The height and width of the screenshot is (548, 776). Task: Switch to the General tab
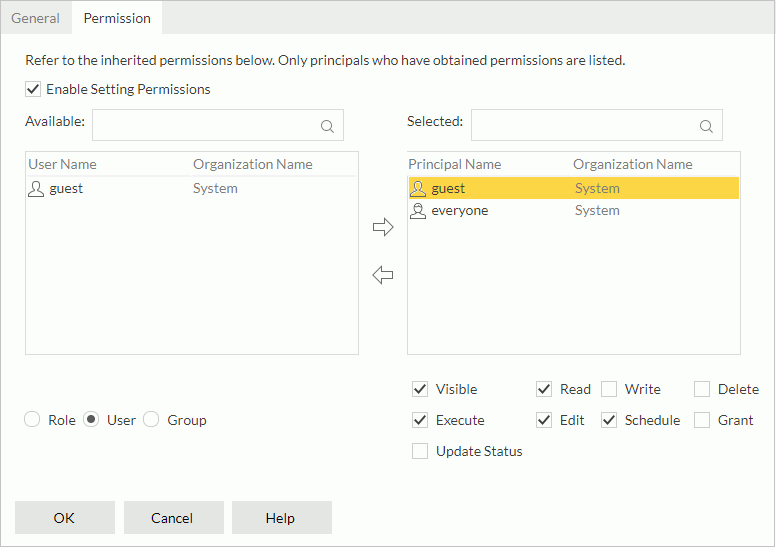click(36, 18)
